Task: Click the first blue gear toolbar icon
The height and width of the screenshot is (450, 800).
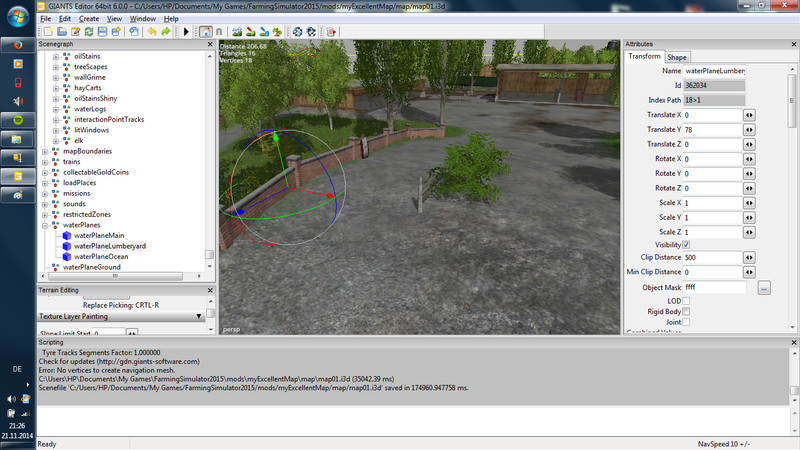Action: (297, 32)
